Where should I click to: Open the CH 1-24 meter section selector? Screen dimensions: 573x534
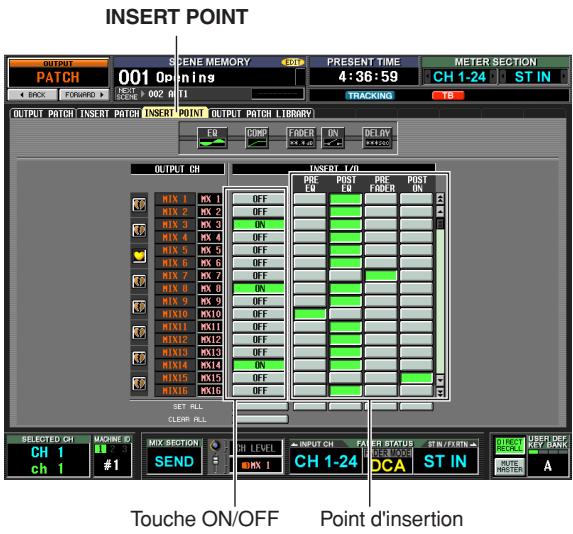click(x=460, y=77)
